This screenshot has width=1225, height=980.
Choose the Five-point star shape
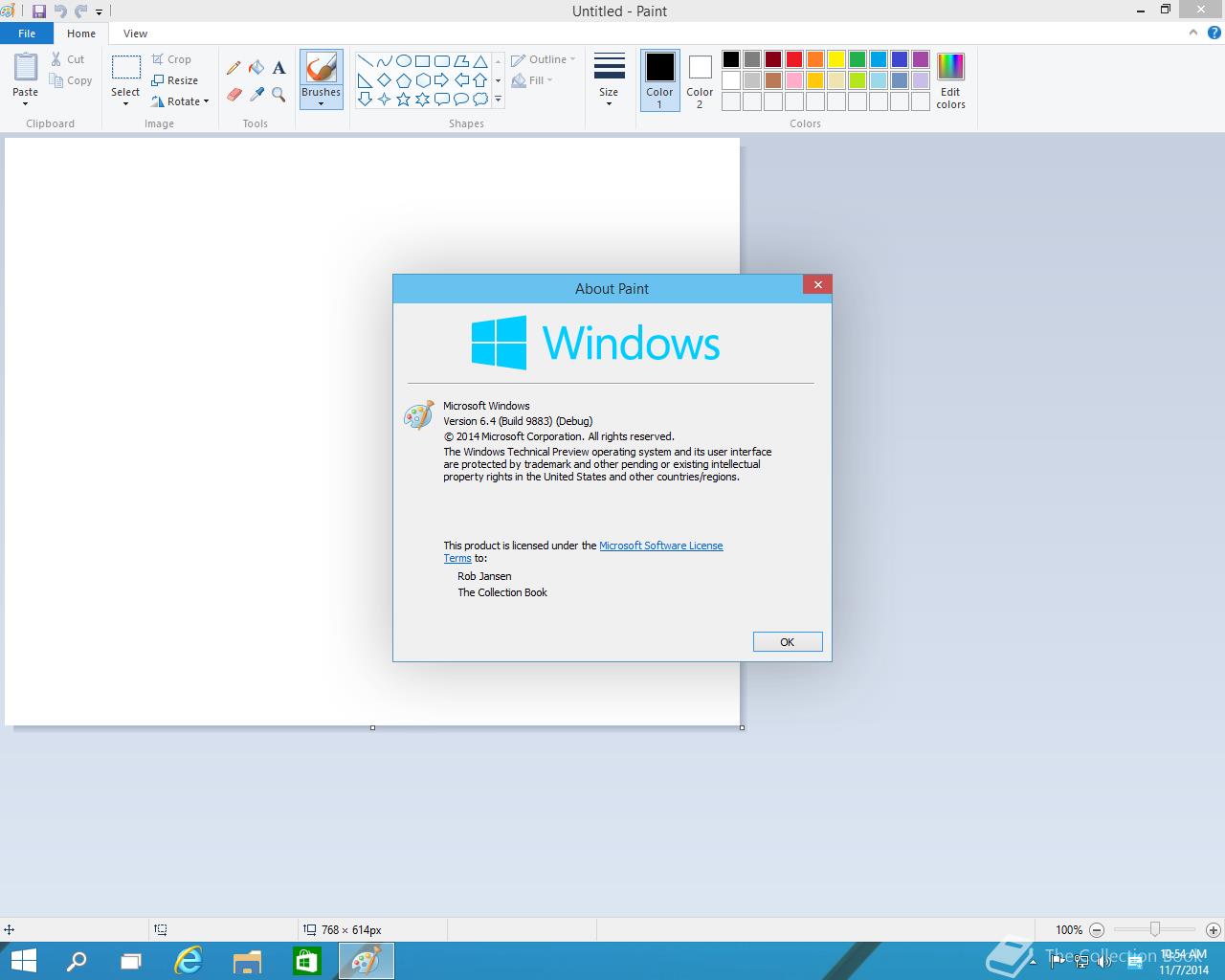403,99
